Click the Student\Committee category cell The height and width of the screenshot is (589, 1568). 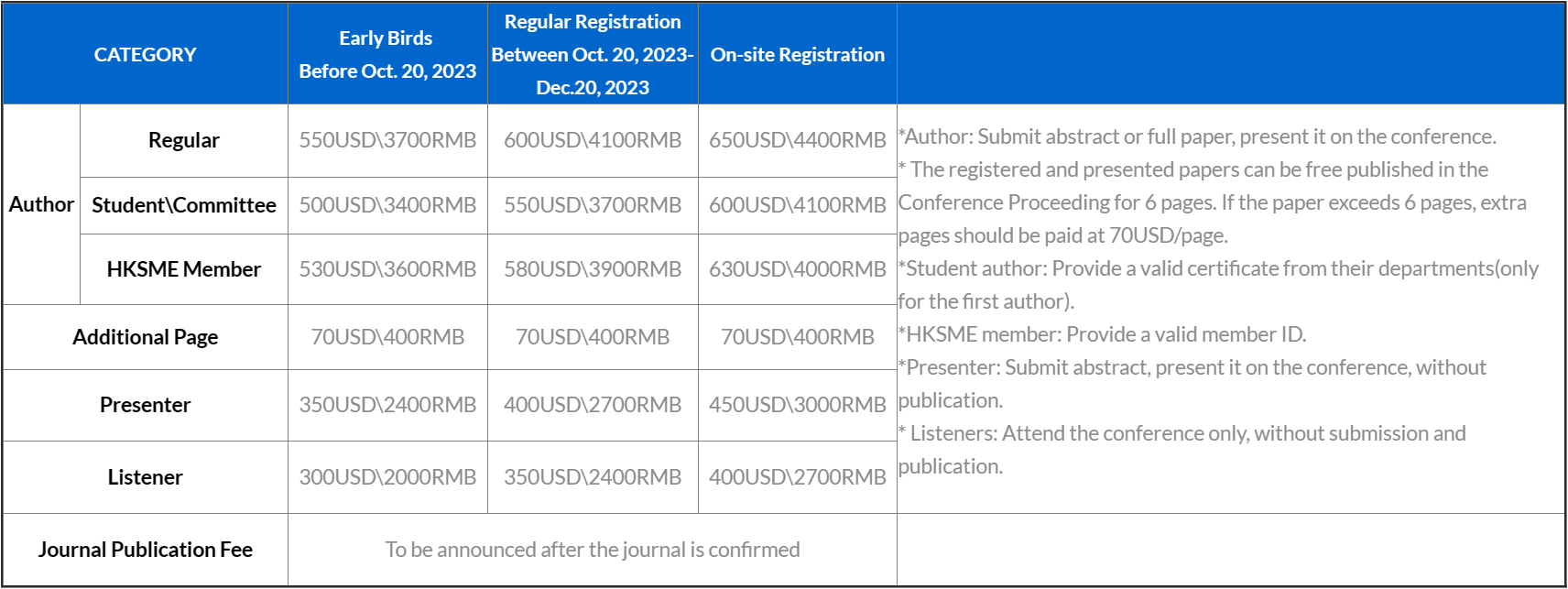pos(183,205)
